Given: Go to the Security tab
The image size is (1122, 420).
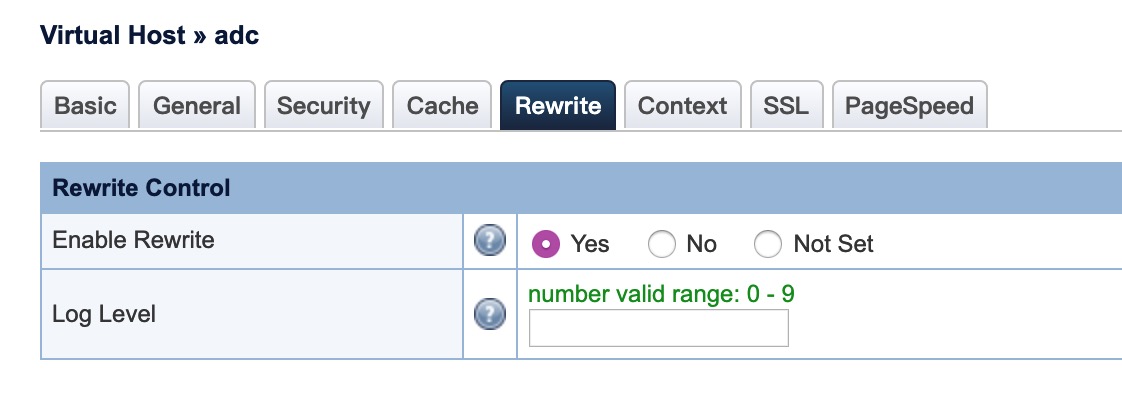Looking at the screenshot, I should tap(323, 106).
